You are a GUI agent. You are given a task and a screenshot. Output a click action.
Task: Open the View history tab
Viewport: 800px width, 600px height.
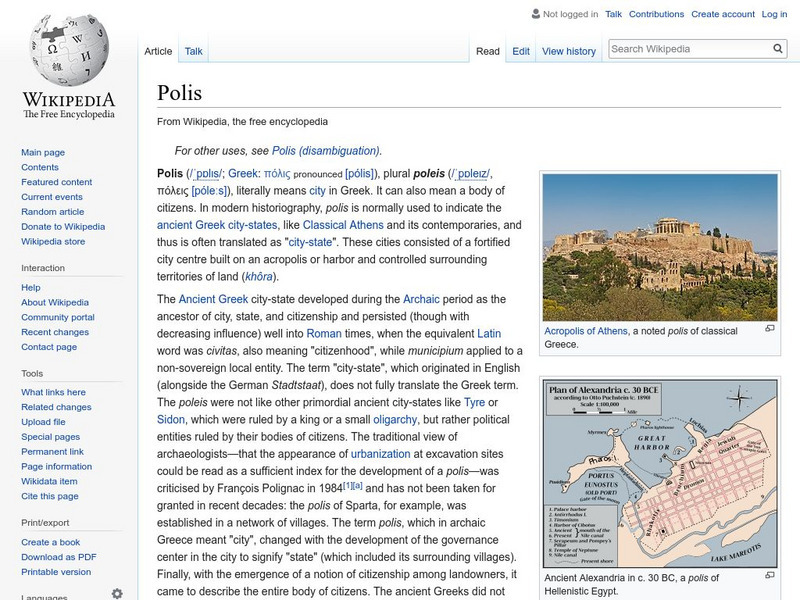tap(570, 51)
